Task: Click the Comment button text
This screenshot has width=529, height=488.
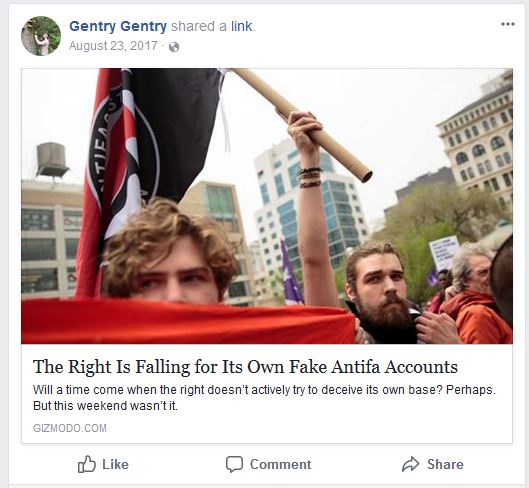Action: click(x=281, y=464)
